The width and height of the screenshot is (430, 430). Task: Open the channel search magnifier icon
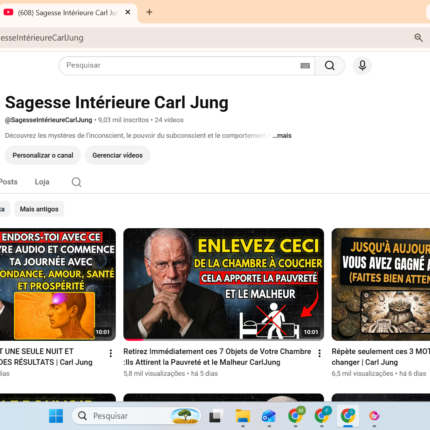(76, 182)
